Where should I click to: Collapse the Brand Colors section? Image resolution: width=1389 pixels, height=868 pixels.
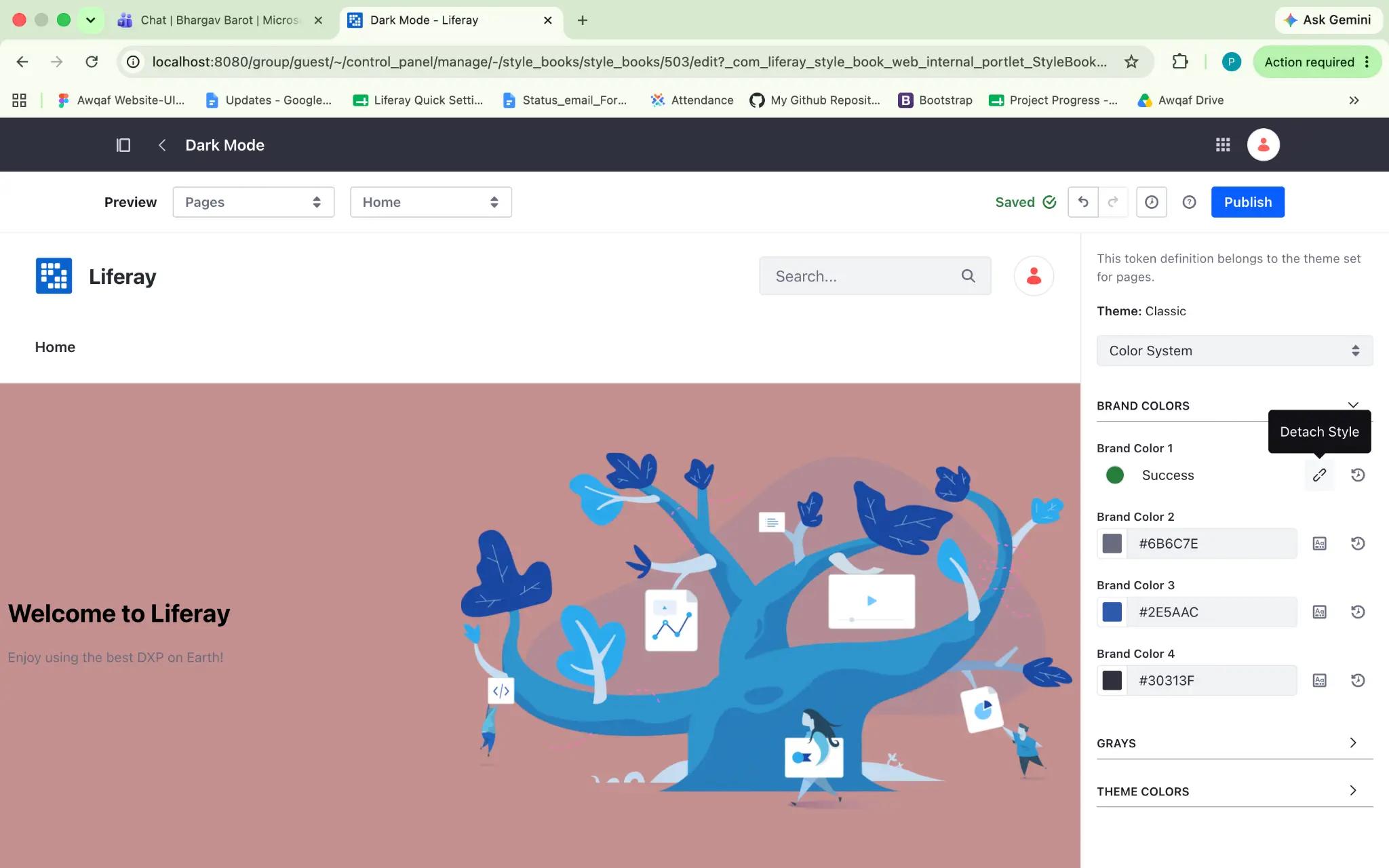tap(1234, 406)
